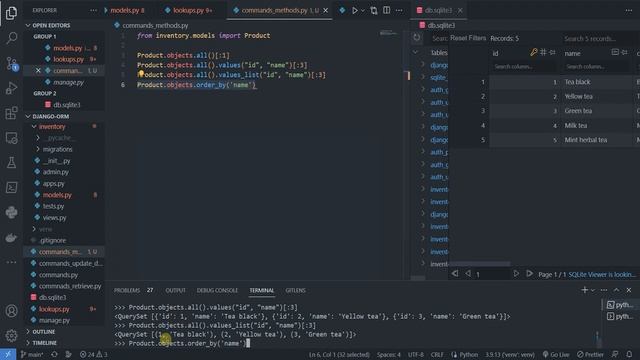Select the db.sqlite3 editor tab
Viewport: 640px width, 360px height.
[438, 10]
